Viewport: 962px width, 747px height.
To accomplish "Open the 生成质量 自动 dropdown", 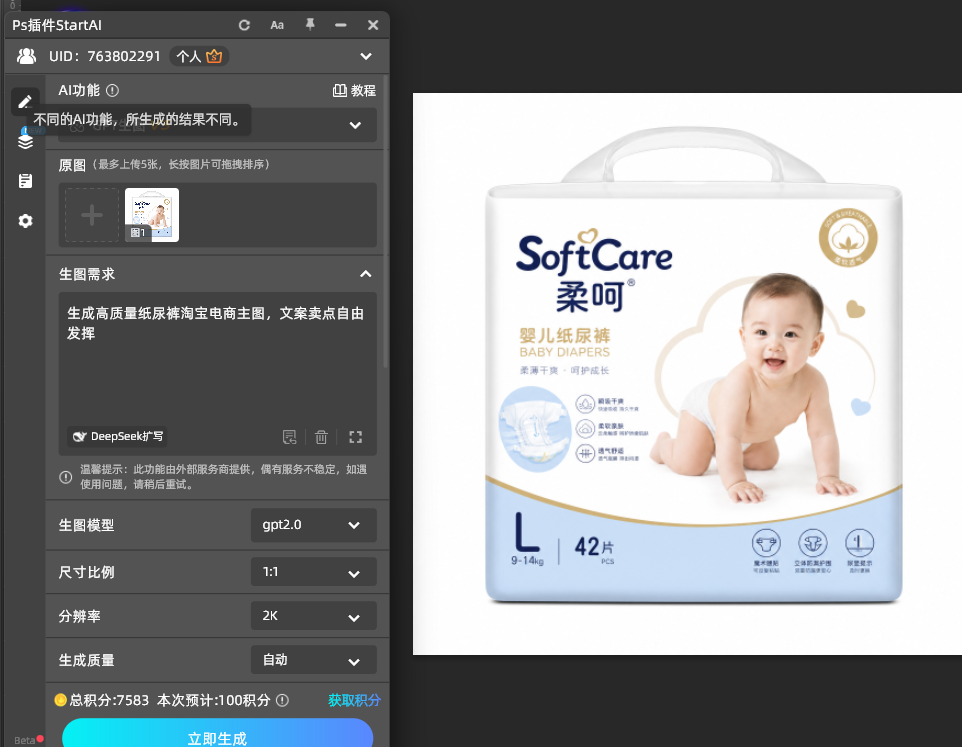I will (314, 660).
